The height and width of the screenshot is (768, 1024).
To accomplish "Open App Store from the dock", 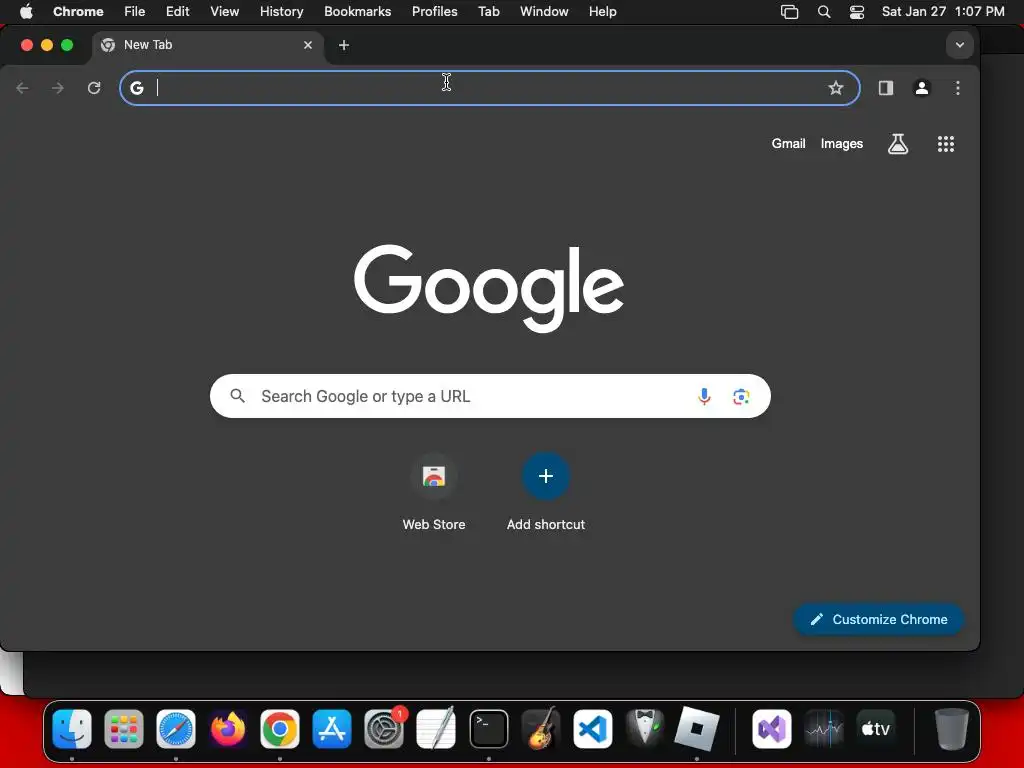I will [x=332, y=729].
